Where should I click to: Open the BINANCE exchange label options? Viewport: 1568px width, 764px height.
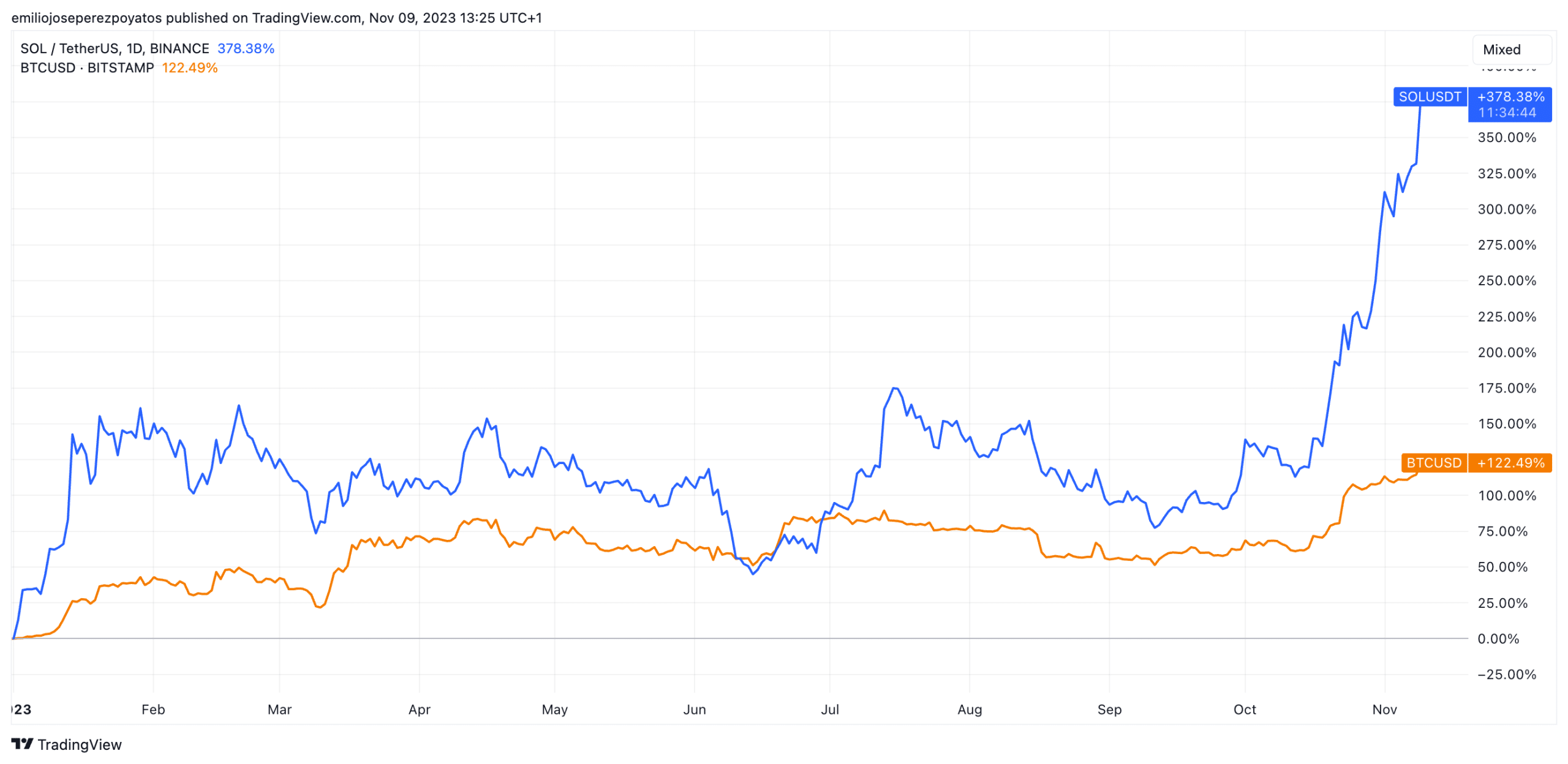tap(180, 48)
